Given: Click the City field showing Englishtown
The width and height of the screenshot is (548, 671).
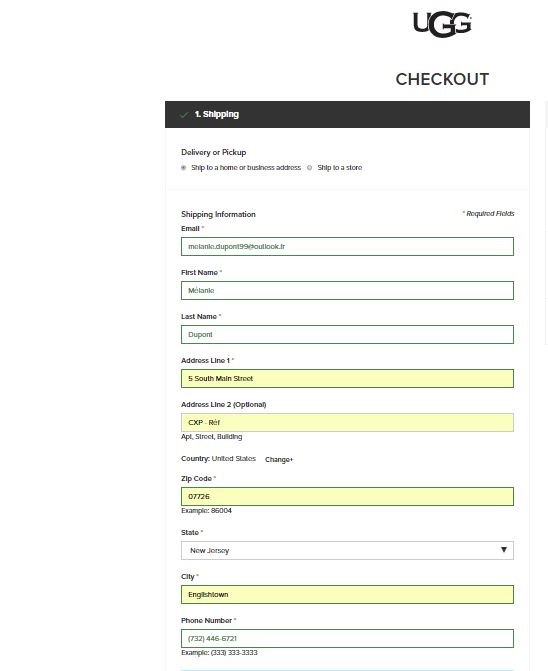Looking at the screenshot, I should [347, 594].
